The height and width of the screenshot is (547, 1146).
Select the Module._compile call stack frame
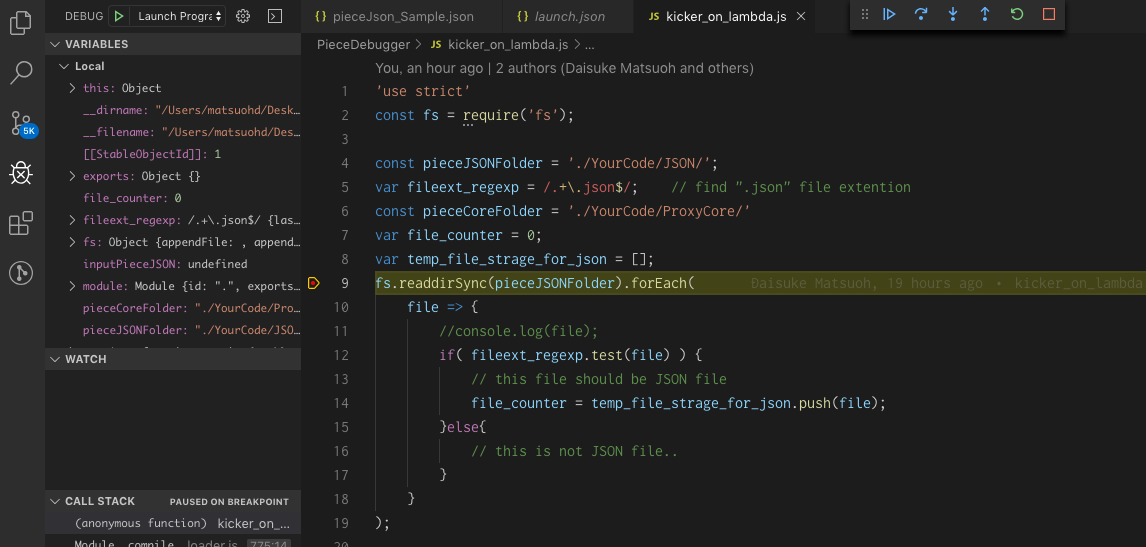[x=172, y=543]
